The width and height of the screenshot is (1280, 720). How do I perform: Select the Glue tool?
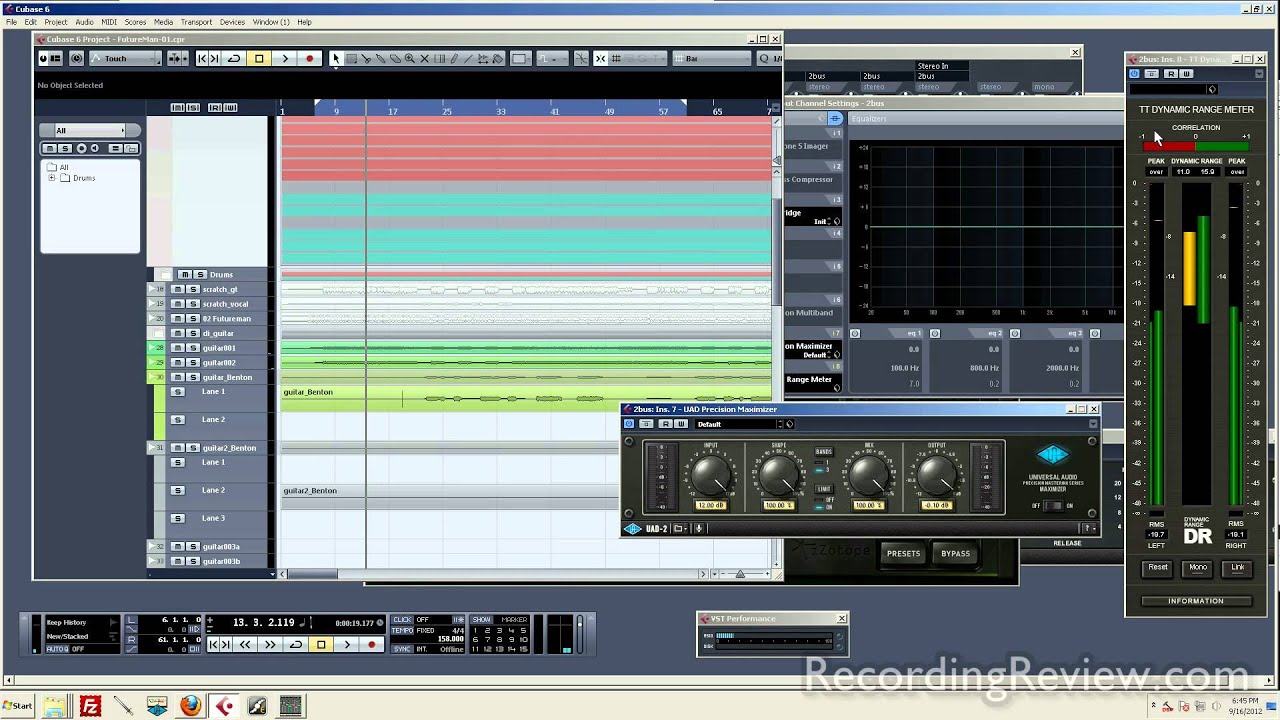pyautogui.click(x=381, y=59)
